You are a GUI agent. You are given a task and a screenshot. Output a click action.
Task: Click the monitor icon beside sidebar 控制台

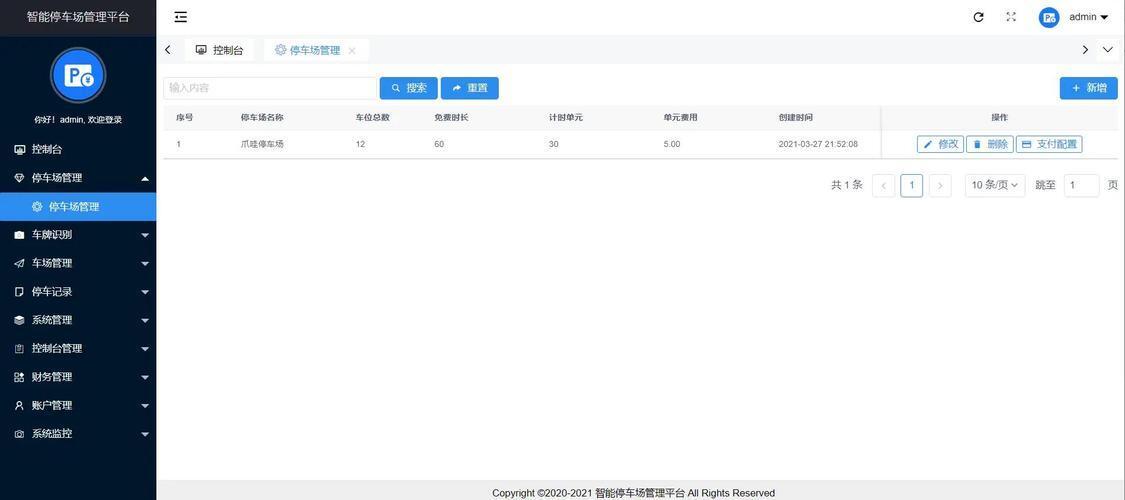pos(19,150)
